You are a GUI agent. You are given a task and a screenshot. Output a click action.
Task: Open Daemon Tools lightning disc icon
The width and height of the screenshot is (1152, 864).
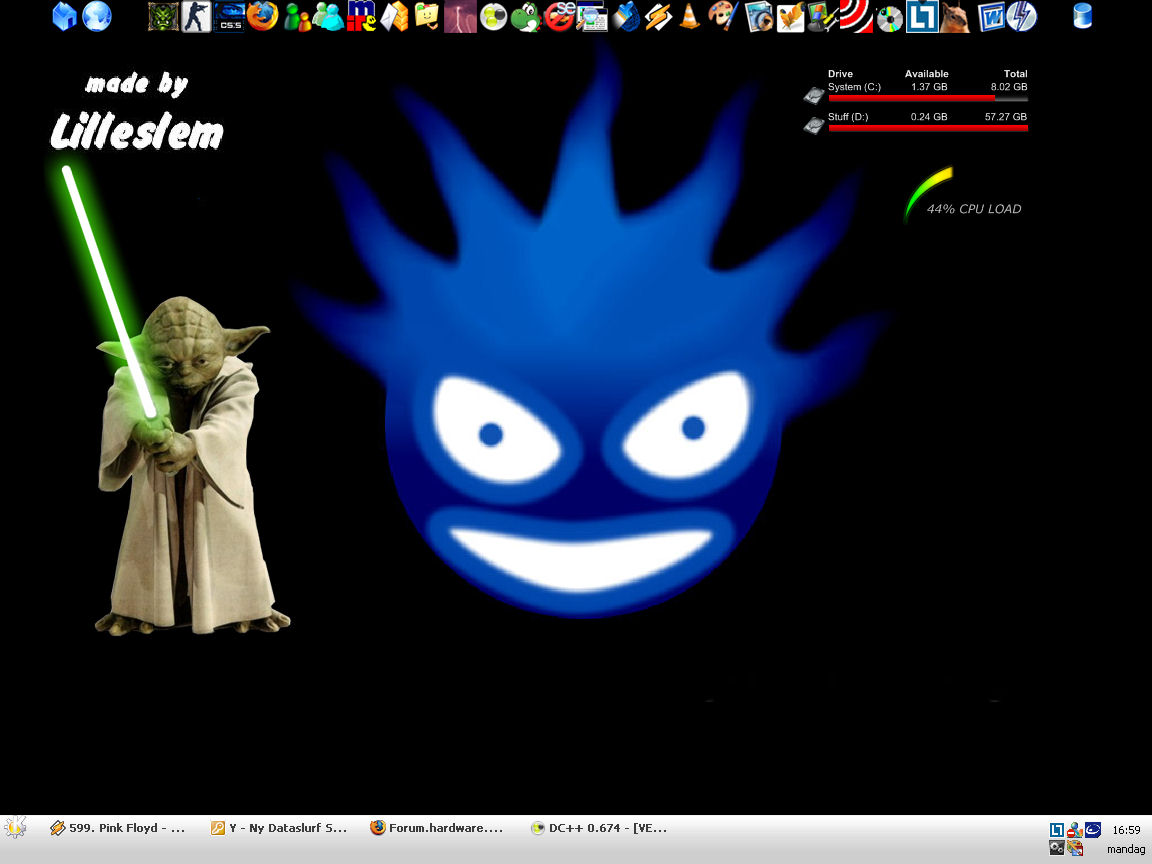click(x=1022, y=16)
